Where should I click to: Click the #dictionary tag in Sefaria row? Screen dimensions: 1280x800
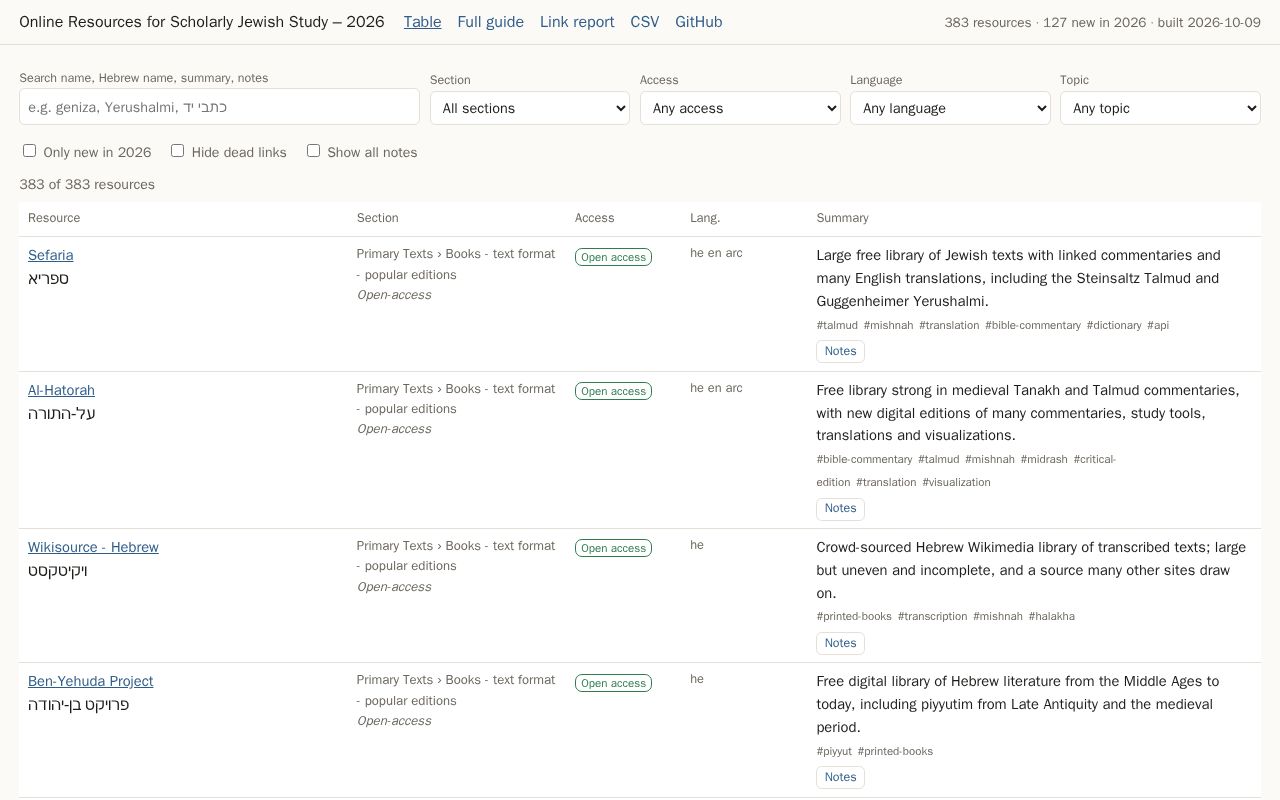pyautogui.click(x=1114, y=325)
